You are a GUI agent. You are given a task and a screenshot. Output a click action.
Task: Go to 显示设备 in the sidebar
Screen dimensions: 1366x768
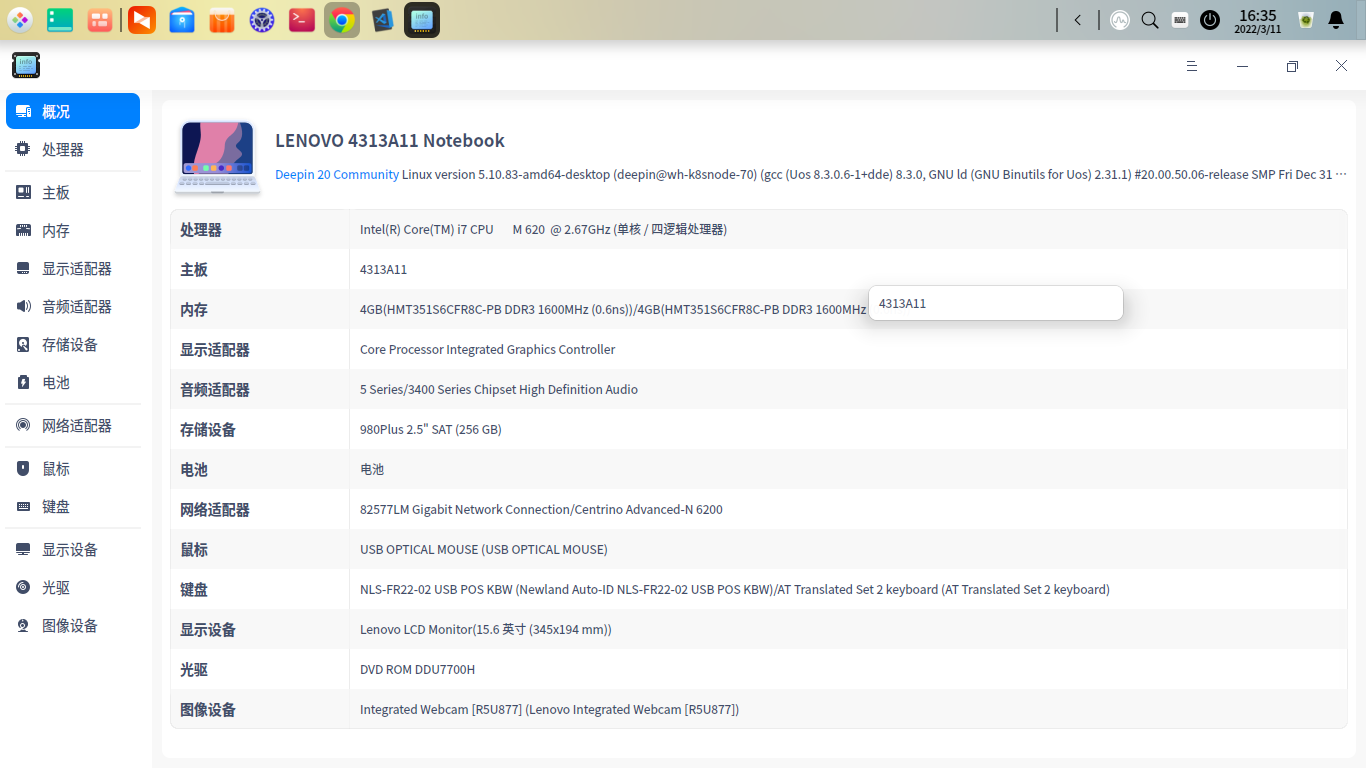pyautogui.click(x=73, y=549)
